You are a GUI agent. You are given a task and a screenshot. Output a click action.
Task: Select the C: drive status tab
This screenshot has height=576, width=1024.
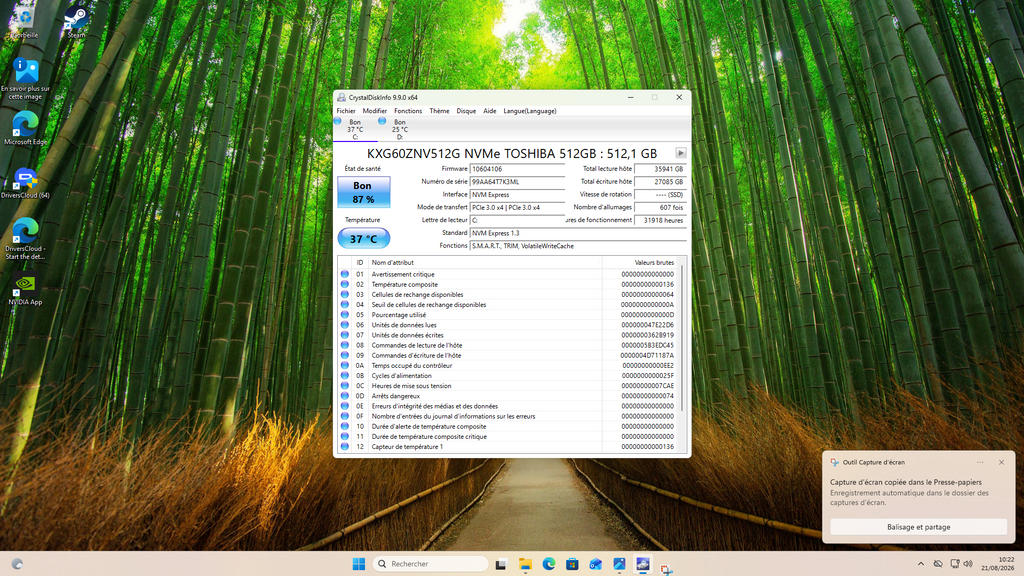tap(355, 129)
